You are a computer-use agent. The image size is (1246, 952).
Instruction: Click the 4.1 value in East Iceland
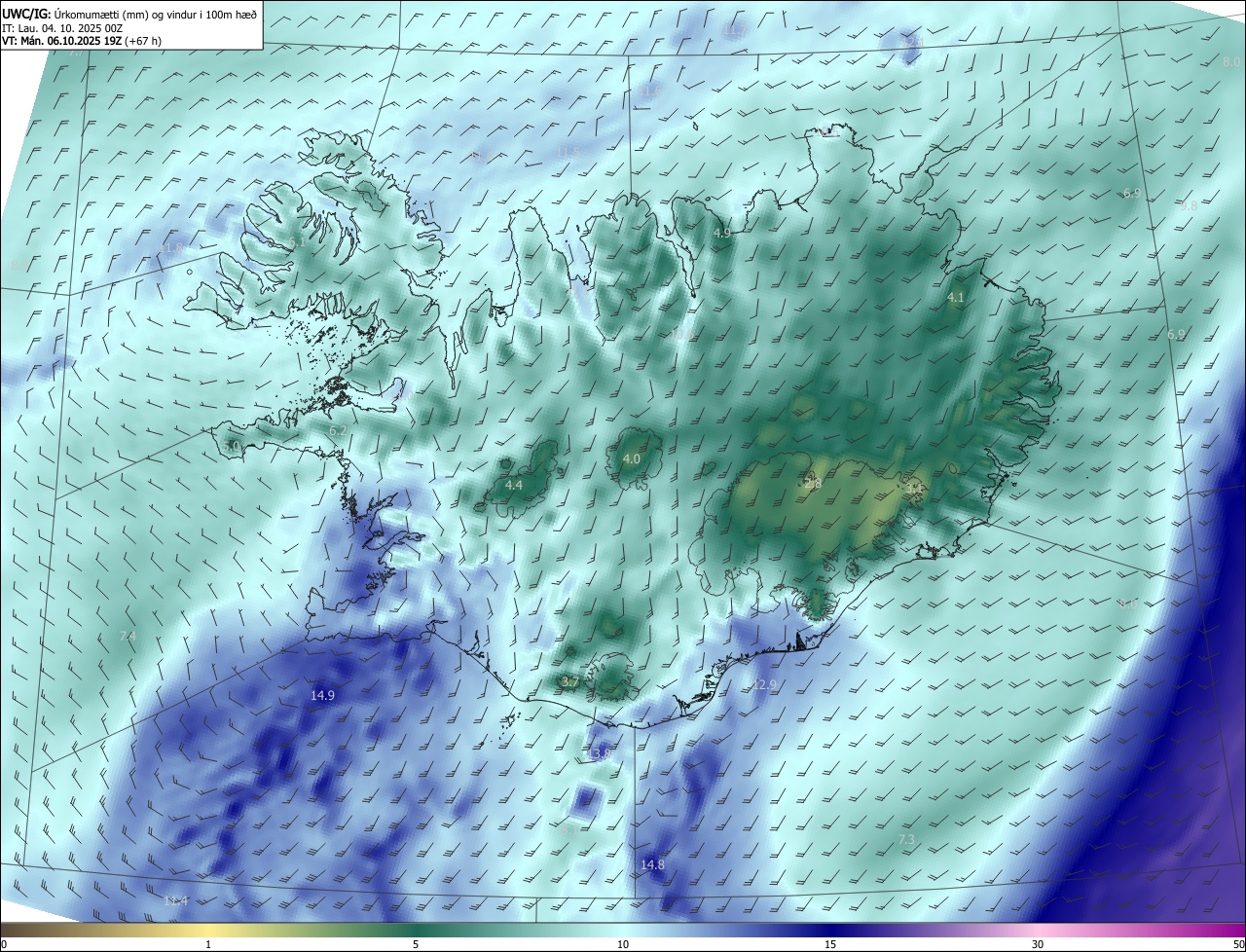pos(955,298)
